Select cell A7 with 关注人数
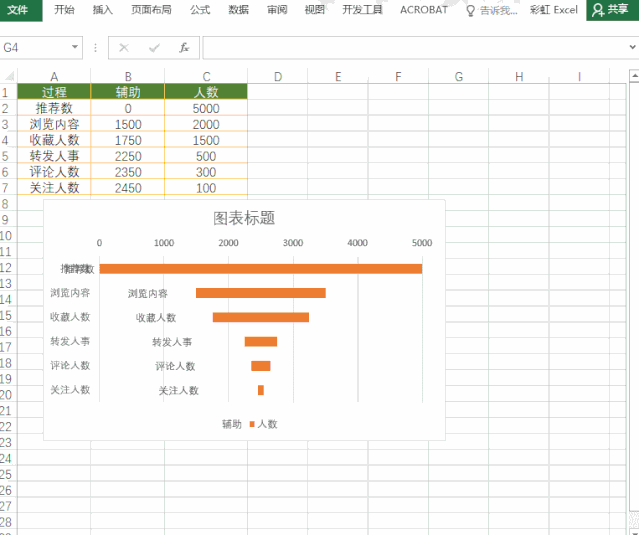This screenshot has width=639, height=535. click(54, 188)
